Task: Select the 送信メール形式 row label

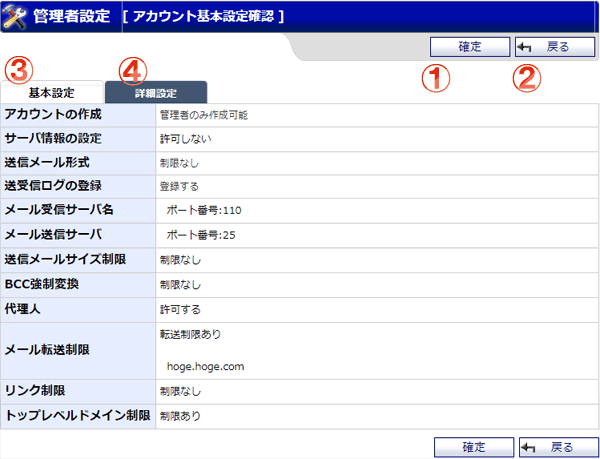Action: pyautogui.click(x=47, y=163)
